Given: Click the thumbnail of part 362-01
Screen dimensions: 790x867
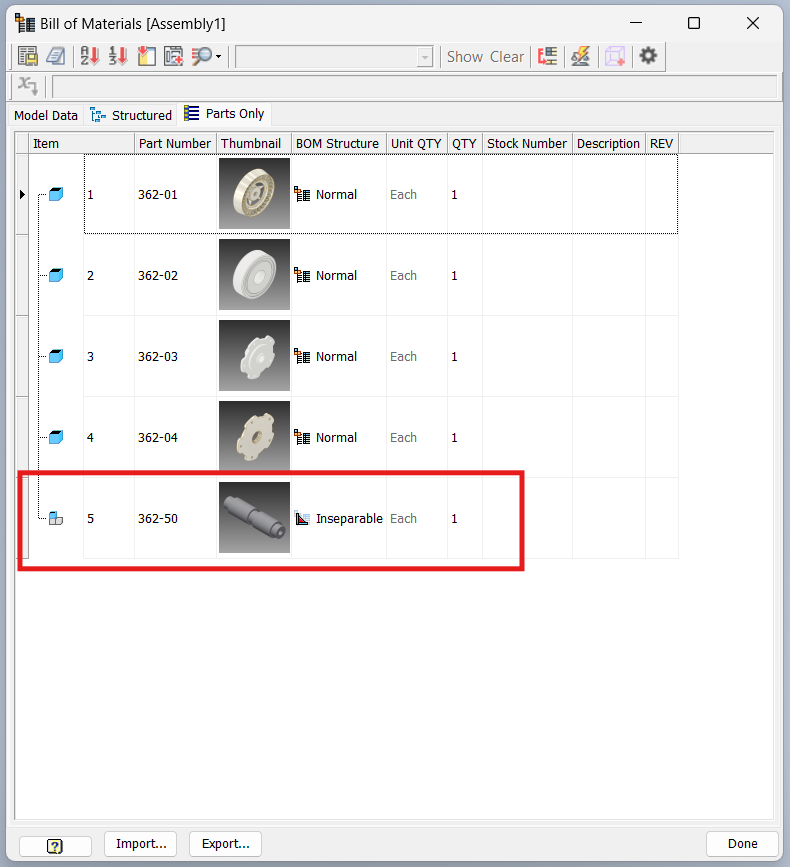Looking at the screenshot, I should pos(254,194).
